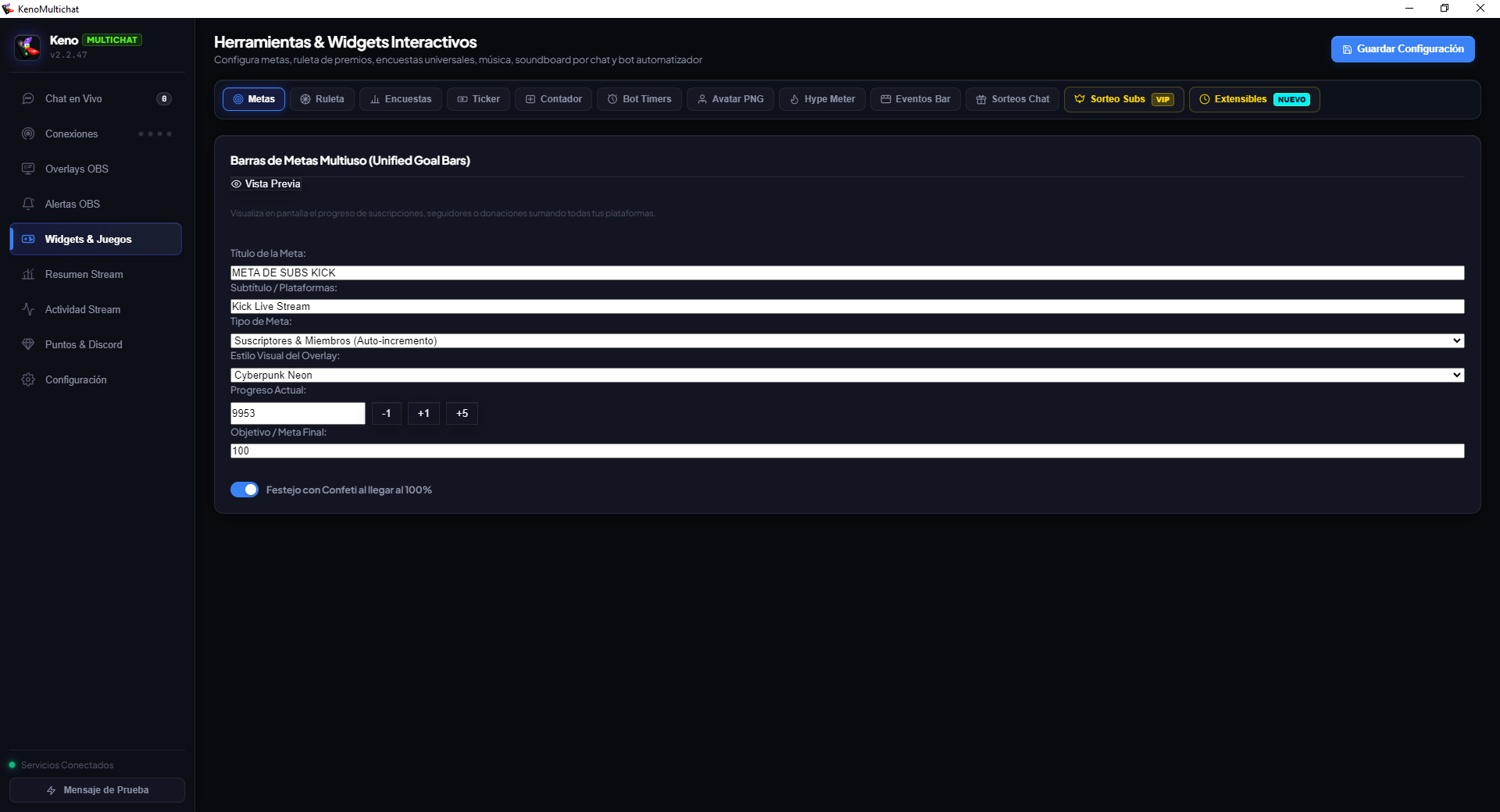Click the Widgets & Juegos gamepad icon
The image size is (1500, 812).
click(28, 239)
